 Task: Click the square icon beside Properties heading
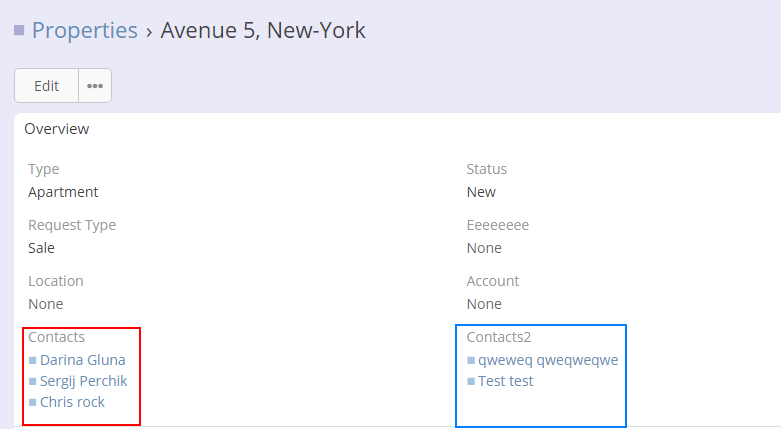19,31
